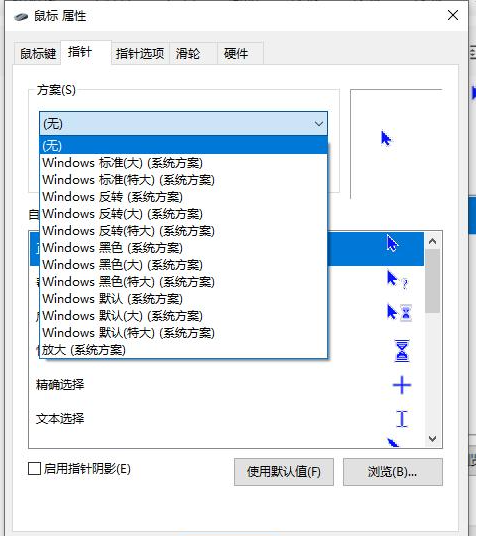The height and width of the screenshot is (536, 478).
Task: Click the blue crosshair precision cursor icon
Action: [402, 386]
